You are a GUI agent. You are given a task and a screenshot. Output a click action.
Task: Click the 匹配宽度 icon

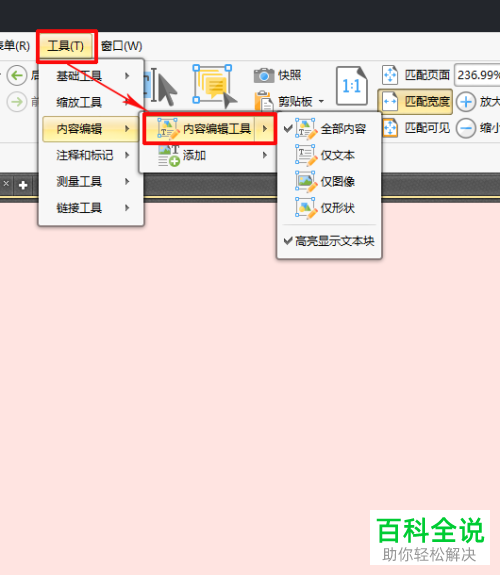coord(390,102)
